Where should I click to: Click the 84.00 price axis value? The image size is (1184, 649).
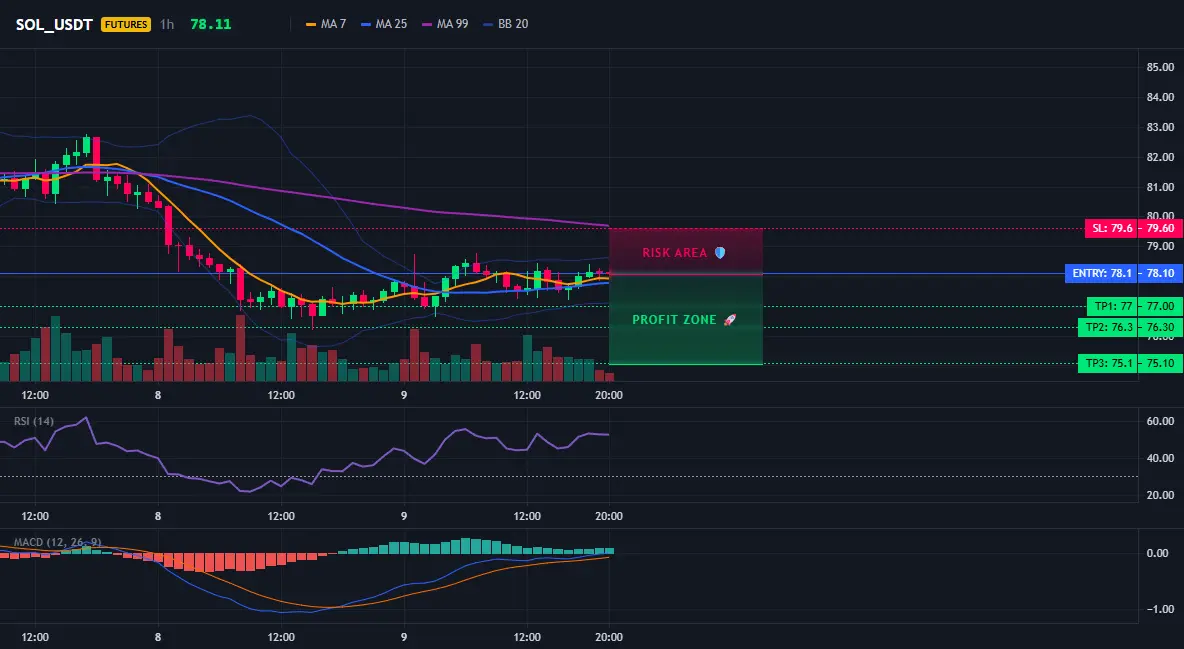[x=1161, y=97]
